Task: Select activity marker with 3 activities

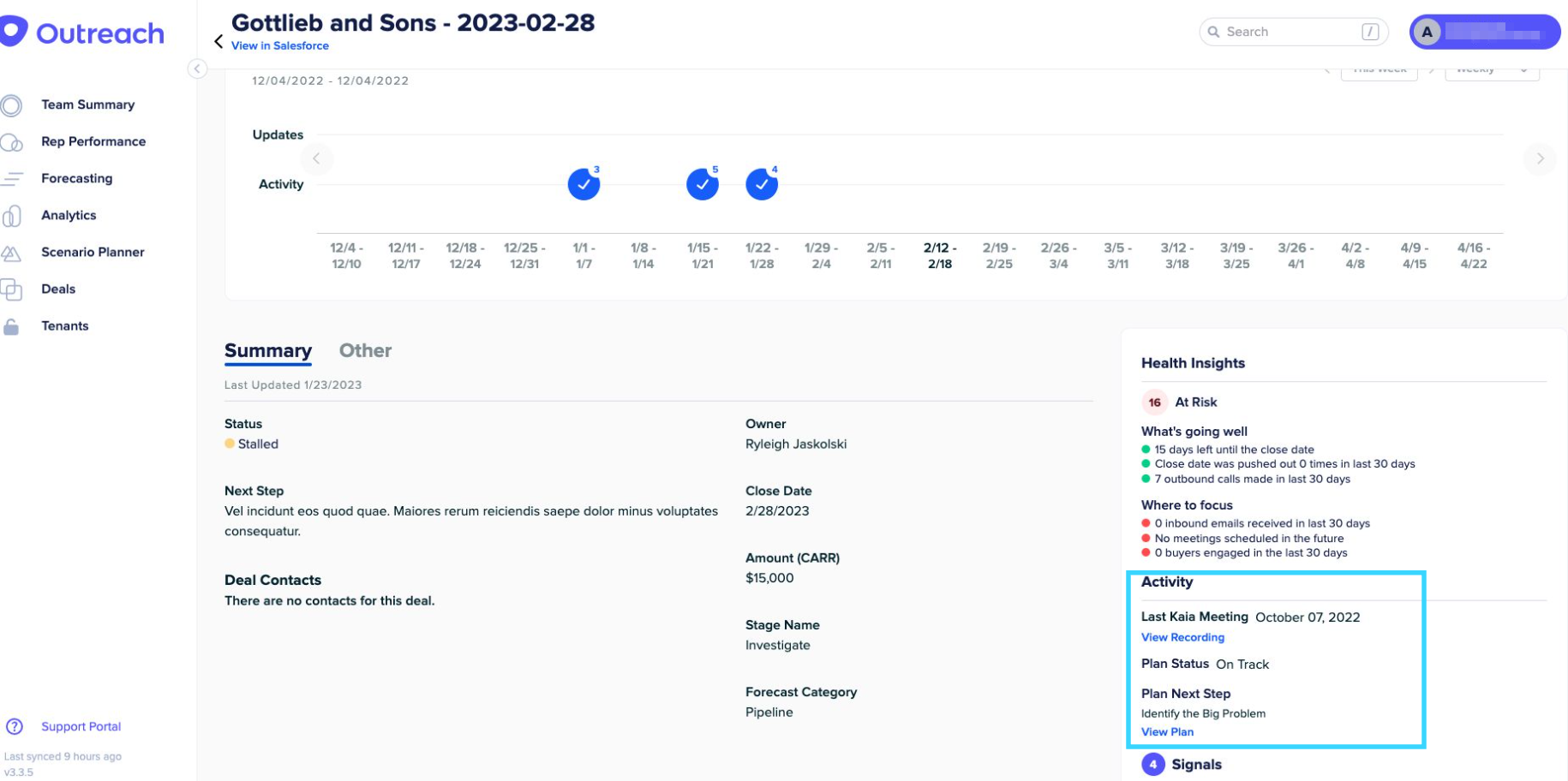Action: [584, 183]
